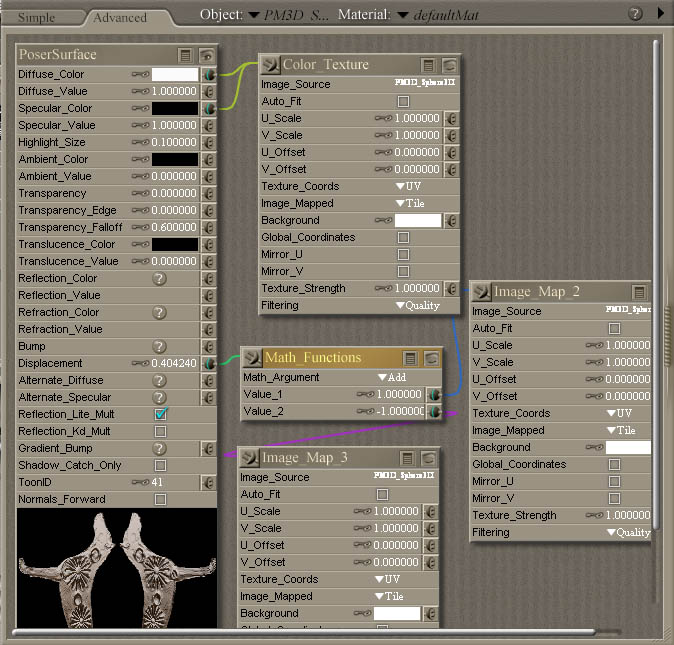Screen dimensions: 674x645
Task: Open the Math_Argument Add dropdown
Action: (392, 378)
